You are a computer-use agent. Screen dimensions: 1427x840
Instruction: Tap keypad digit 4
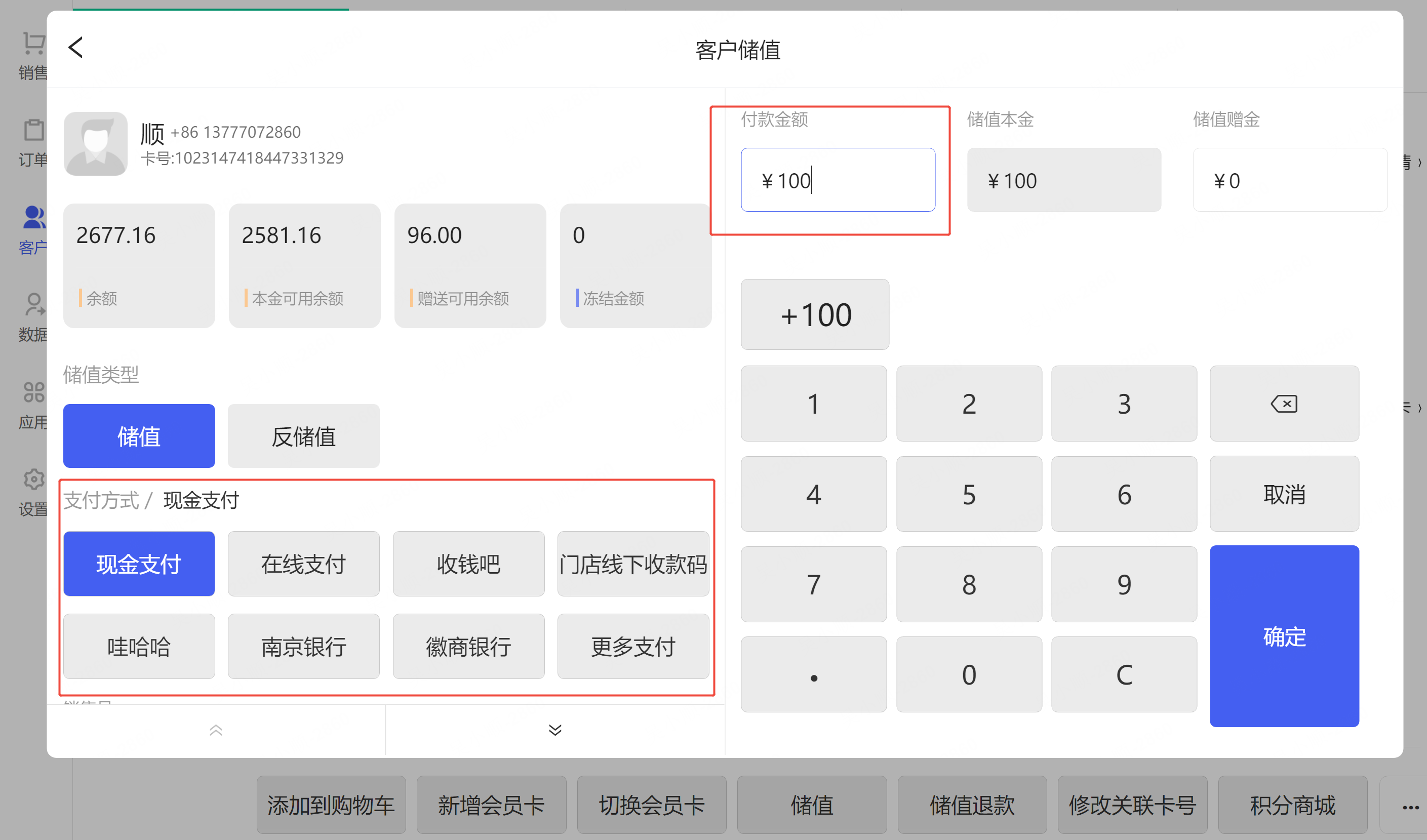(x=814, y=494)
